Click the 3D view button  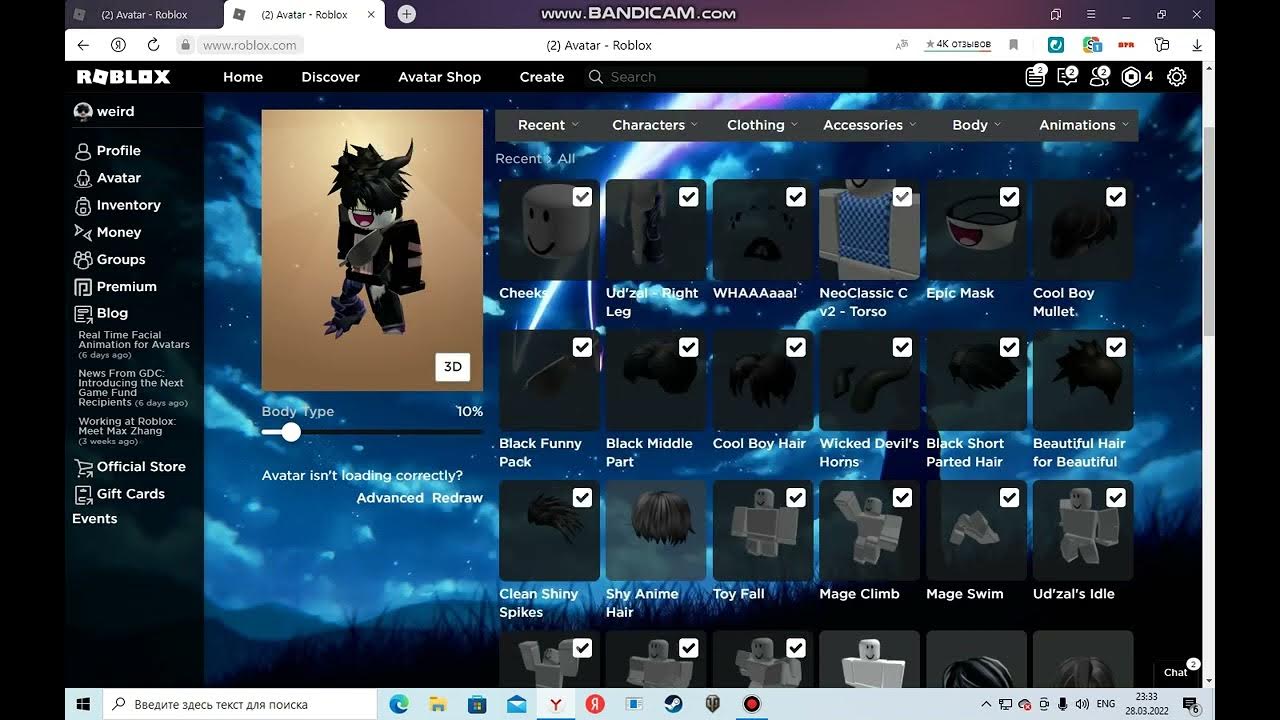point(453,367)
